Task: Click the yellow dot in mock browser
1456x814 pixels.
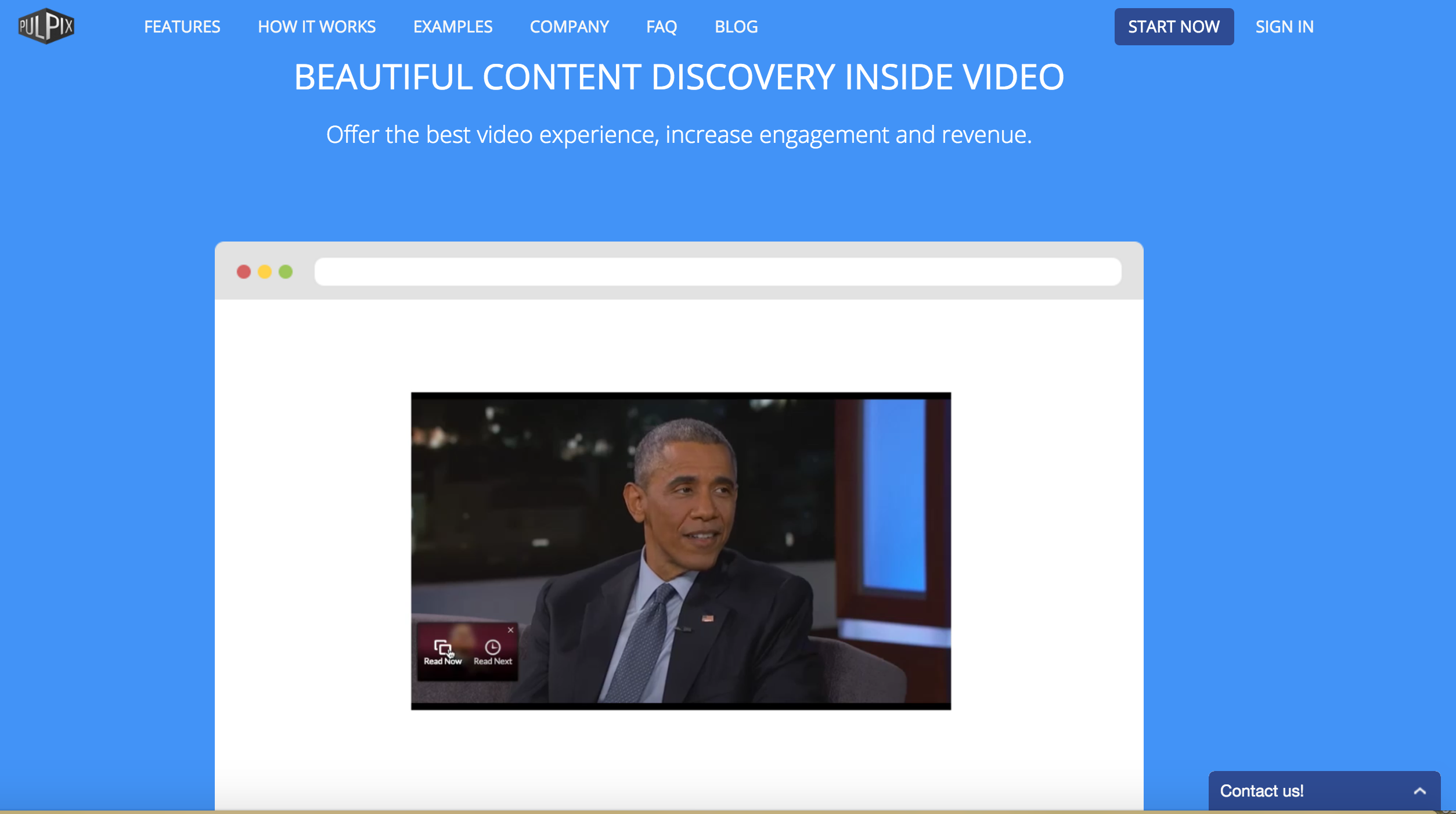Action: tap(265, 272)
